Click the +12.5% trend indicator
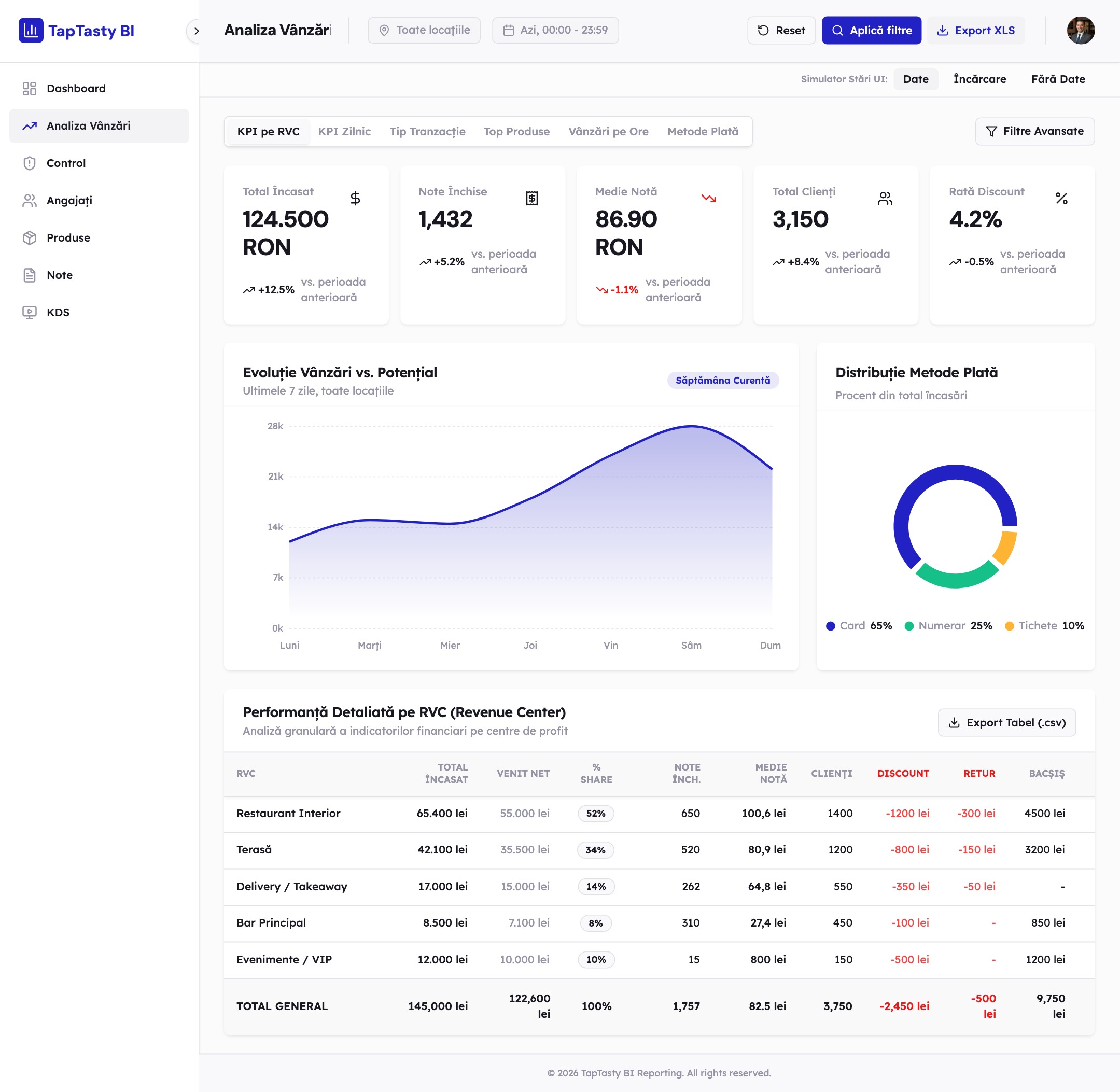 coord(269,290)
